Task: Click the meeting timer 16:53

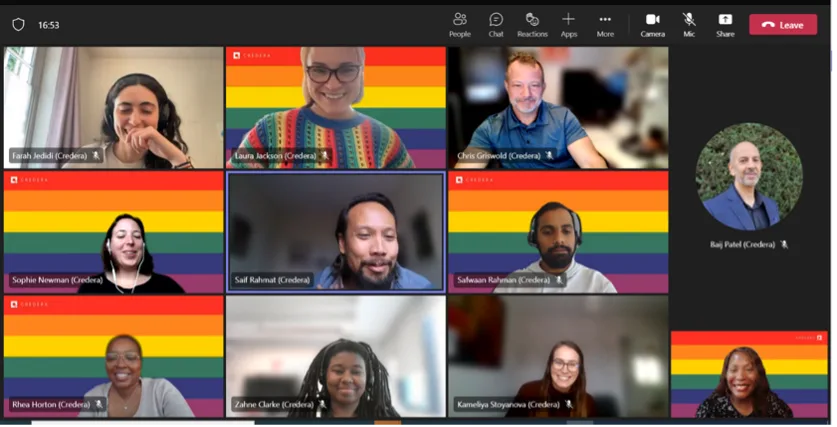Action: (x=49, y=25)
